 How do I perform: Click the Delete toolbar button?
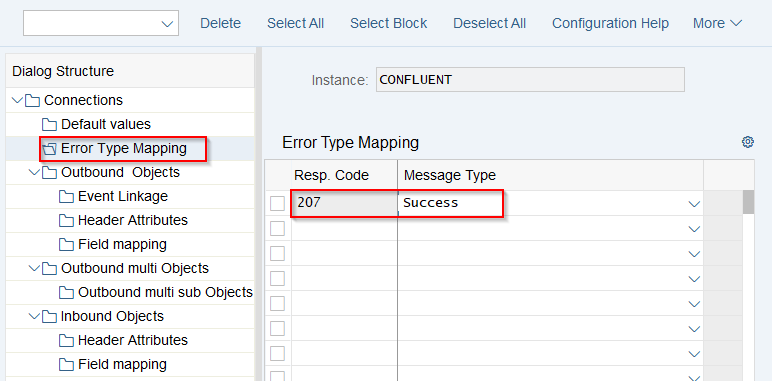[x=221, y=23]
